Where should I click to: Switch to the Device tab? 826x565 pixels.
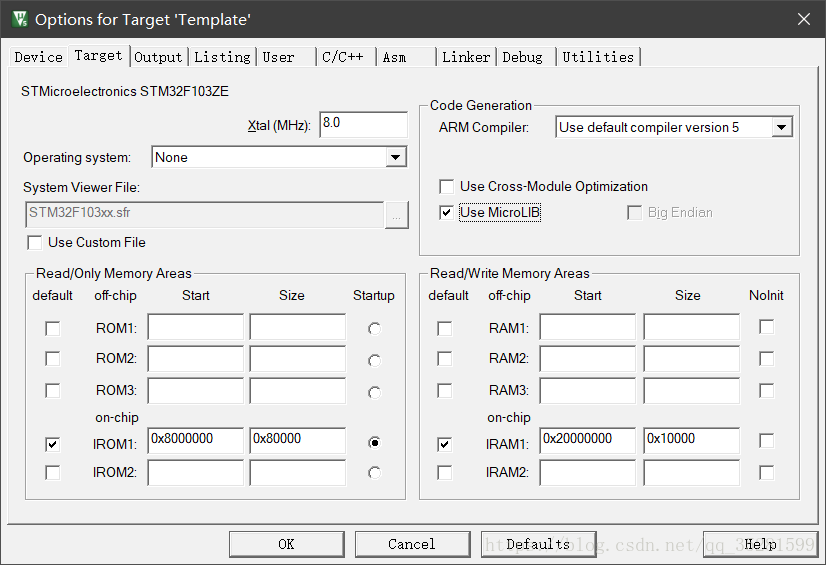point(38,57)
